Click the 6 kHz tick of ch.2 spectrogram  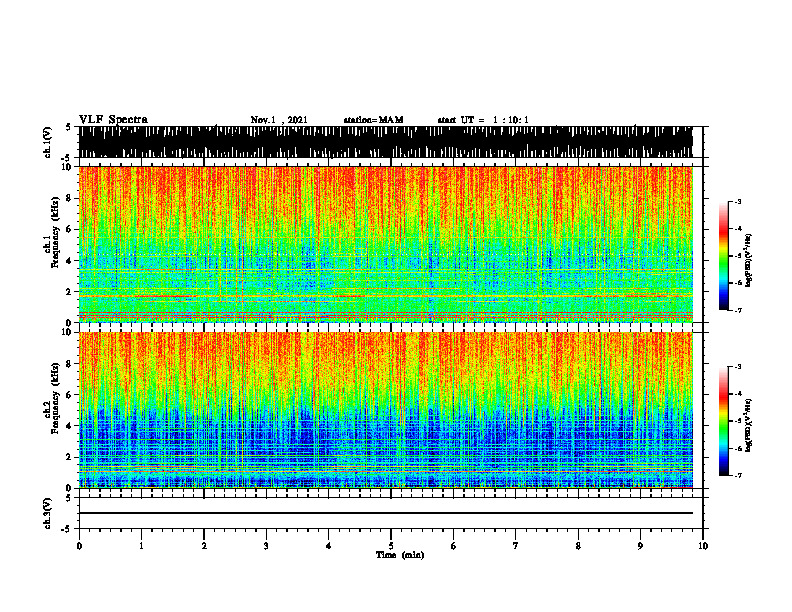coord(70,395)
